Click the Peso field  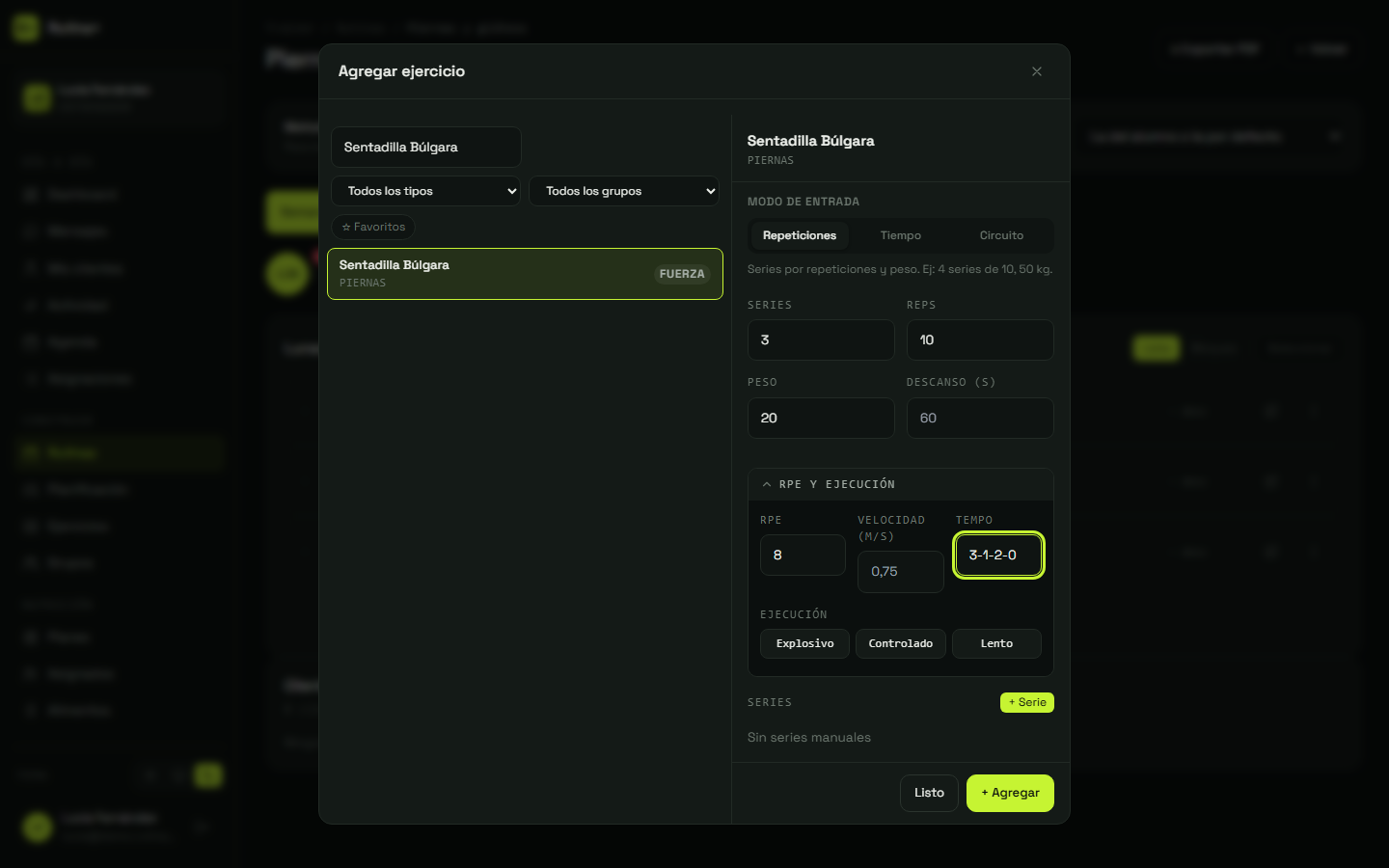(x=821, y=419)
